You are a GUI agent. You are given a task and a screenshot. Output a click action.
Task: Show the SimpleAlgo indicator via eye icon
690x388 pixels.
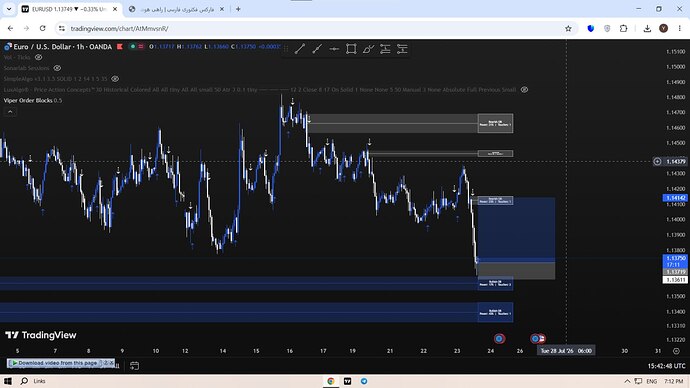pyautogui.click(x=115, y=79)
